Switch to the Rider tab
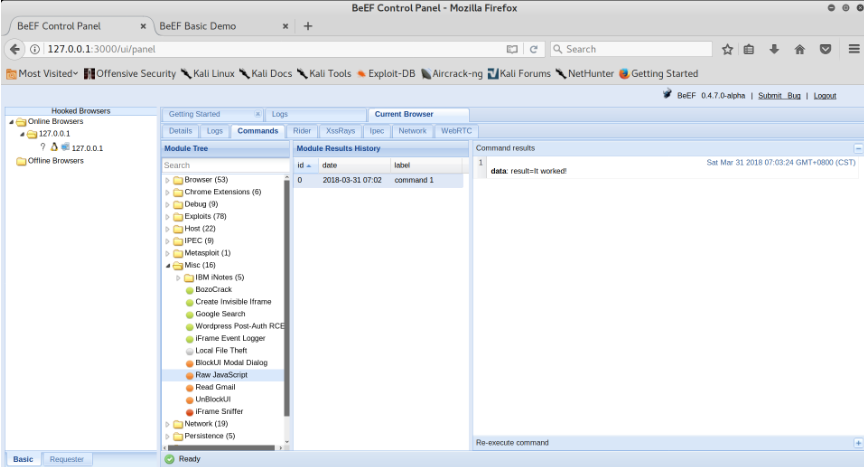This screenshot has height=467, width=864. 302,131
